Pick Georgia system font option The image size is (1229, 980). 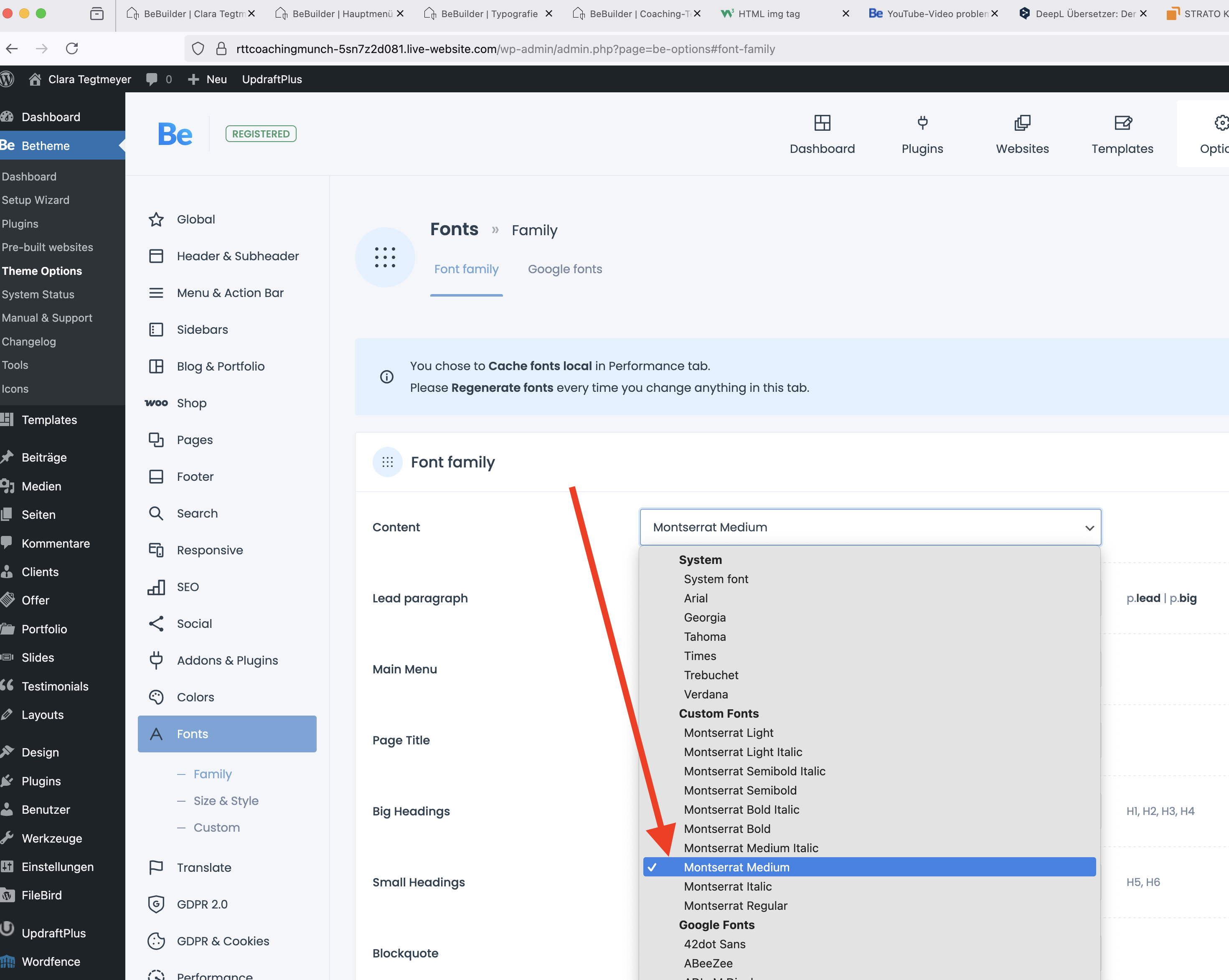pyautogui.click(x=705, y=617)
